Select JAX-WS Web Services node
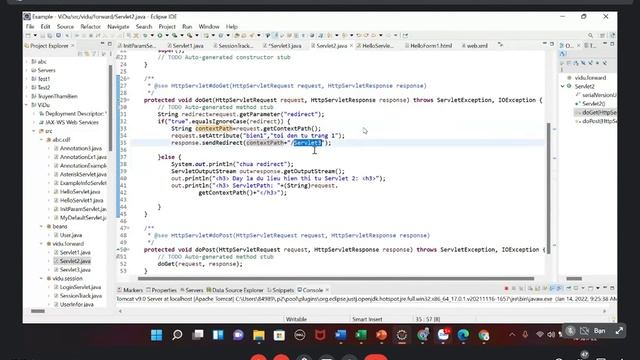640x360 pixels. click(x=72, y=122)
